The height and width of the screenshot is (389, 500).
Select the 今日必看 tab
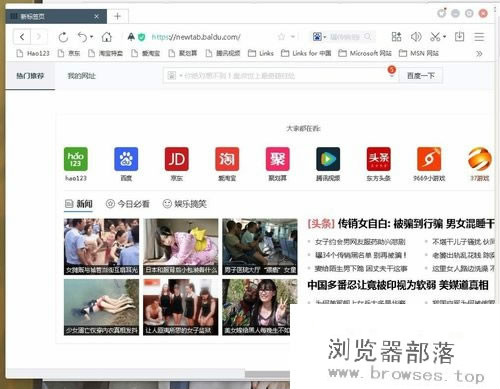tap(128, 204)
